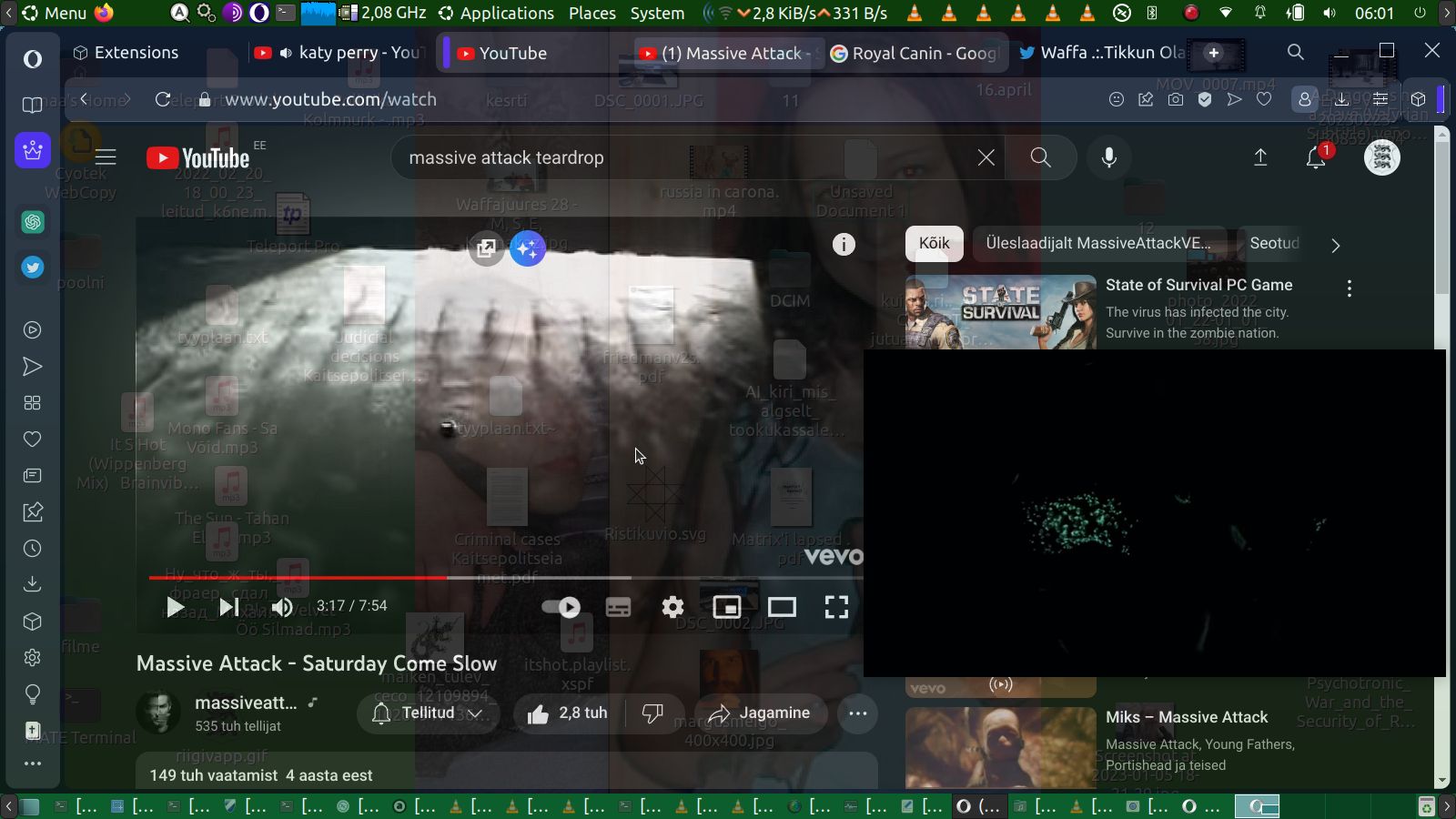Take a snapshot with the camera icon
The height and width of the screenshot is (819, 1456).
[1176, 99]
